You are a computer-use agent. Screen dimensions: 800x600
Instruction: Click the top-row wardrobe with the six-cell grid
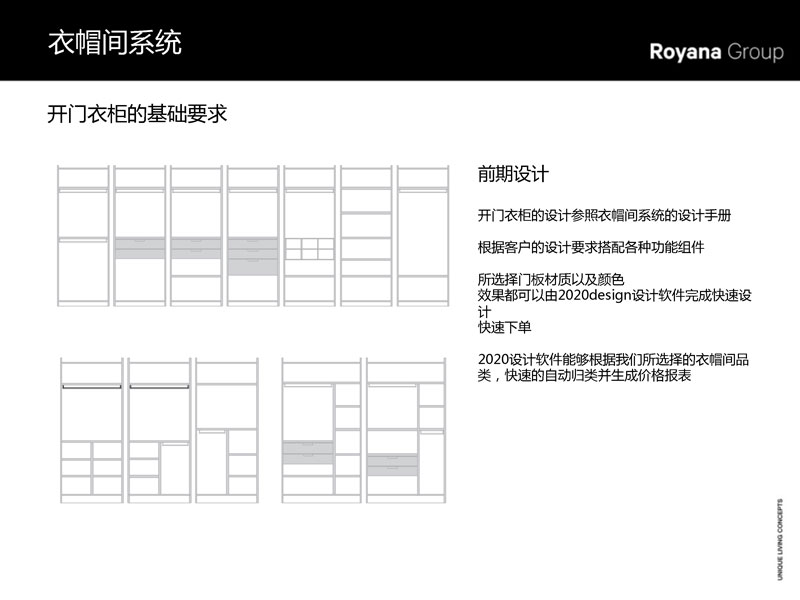(309, 236)
